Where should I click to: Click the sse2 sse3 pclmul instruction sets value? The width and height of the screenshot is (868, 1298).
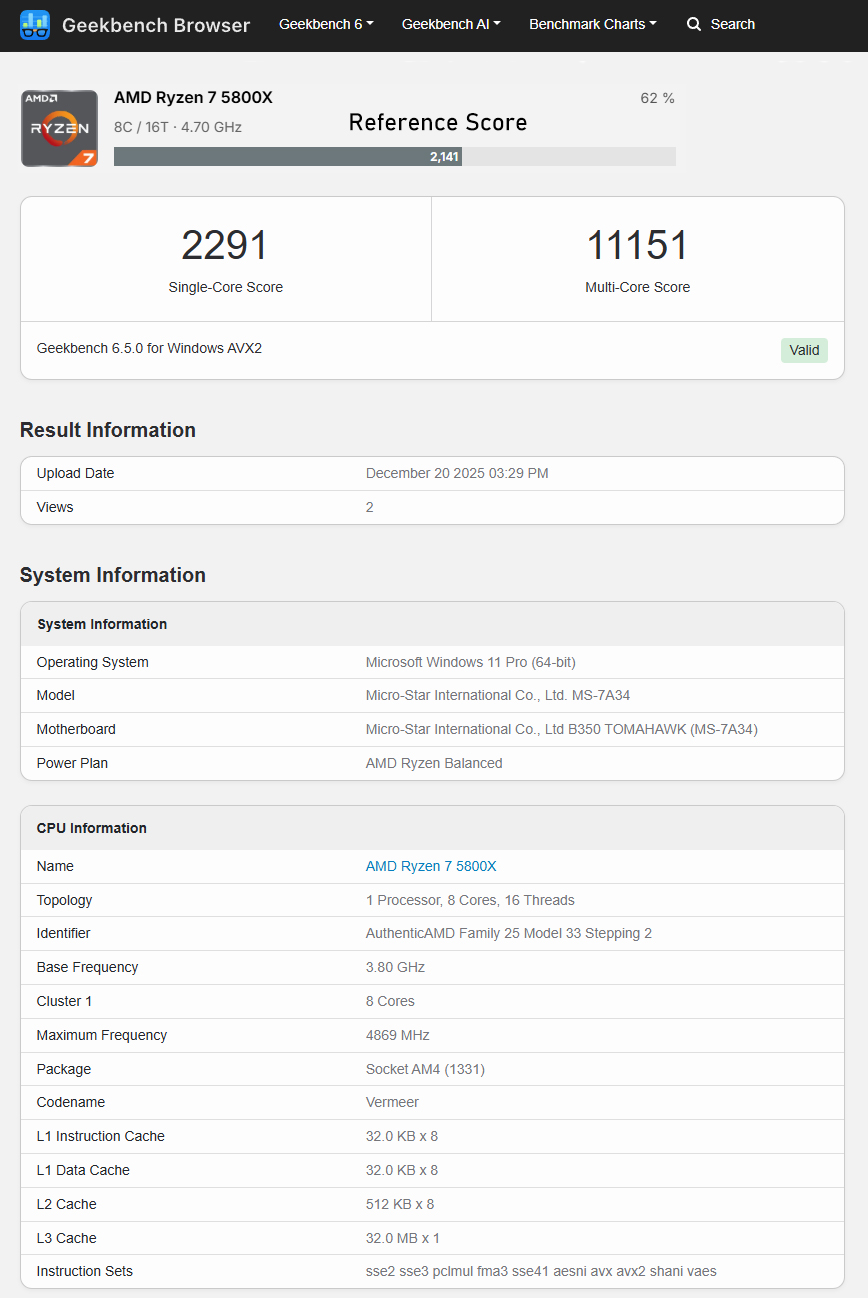(x=541, y=1271)
